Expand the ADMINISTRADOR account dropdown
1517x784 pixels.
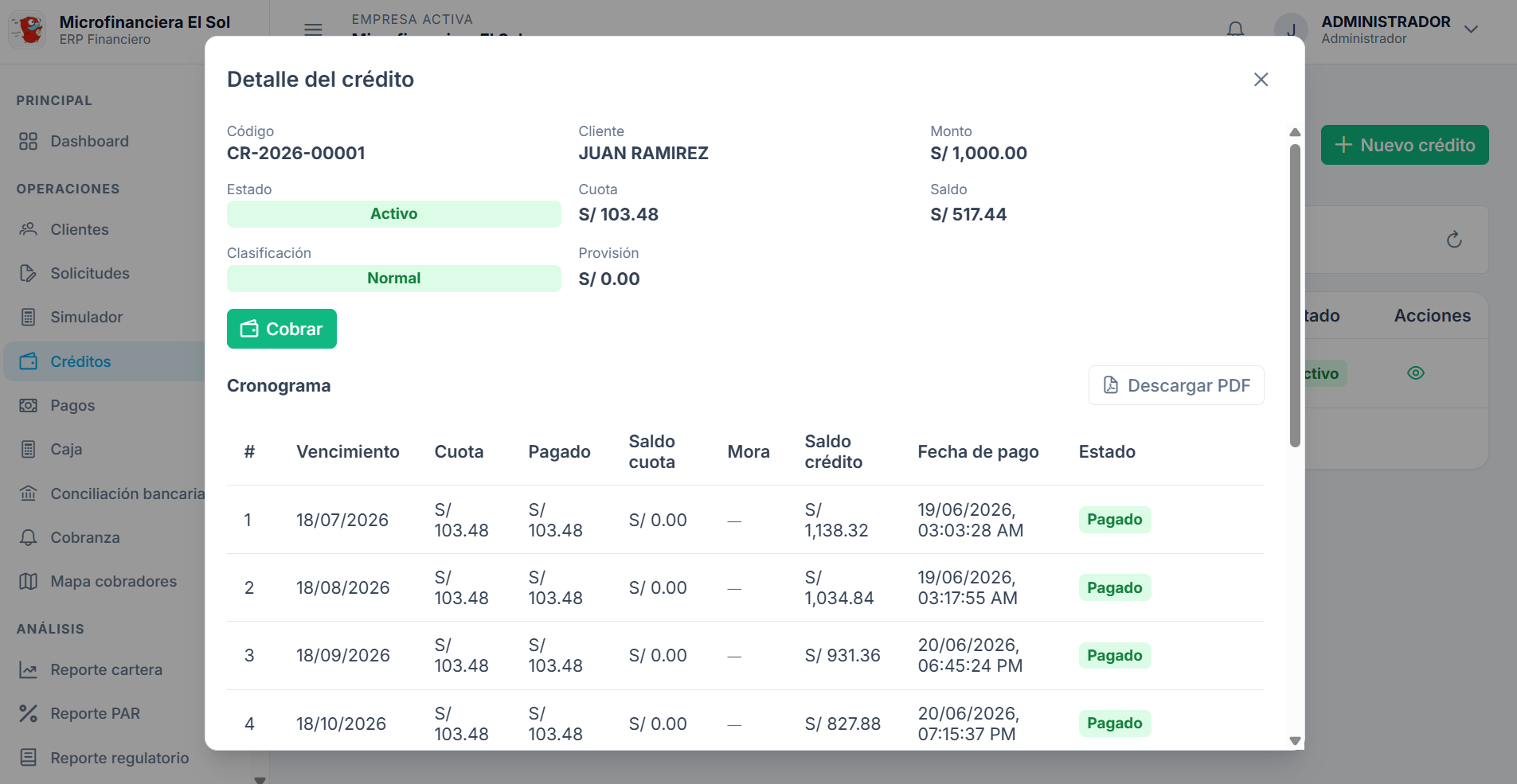coord(1471,29)
